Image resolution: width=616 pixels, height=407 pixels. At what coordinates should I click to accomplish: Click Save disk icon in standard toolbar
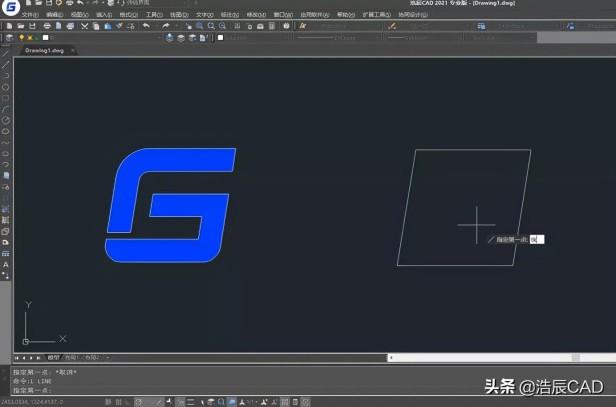point(32,26)
